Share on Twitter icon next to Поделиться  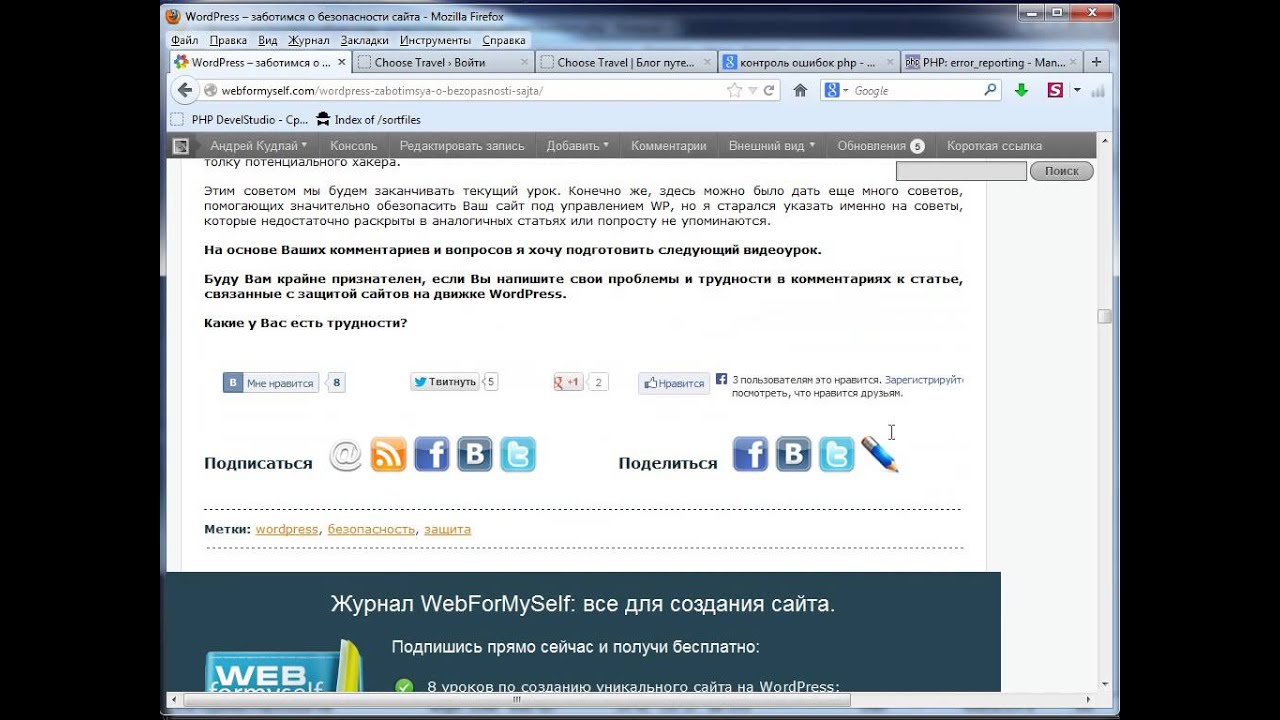837,455
